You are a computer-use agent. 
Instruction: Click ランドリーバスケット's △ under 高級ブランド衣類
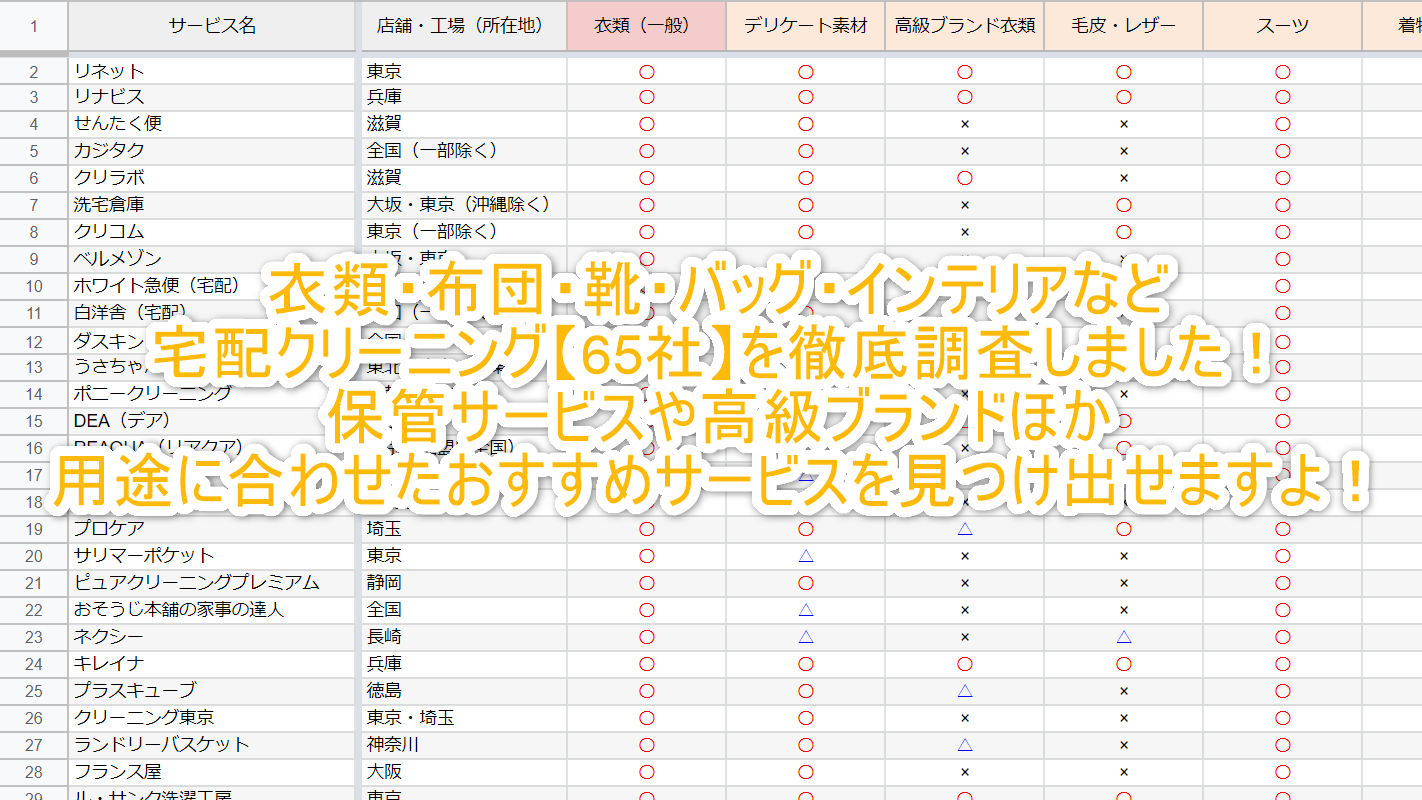point(965,745)
